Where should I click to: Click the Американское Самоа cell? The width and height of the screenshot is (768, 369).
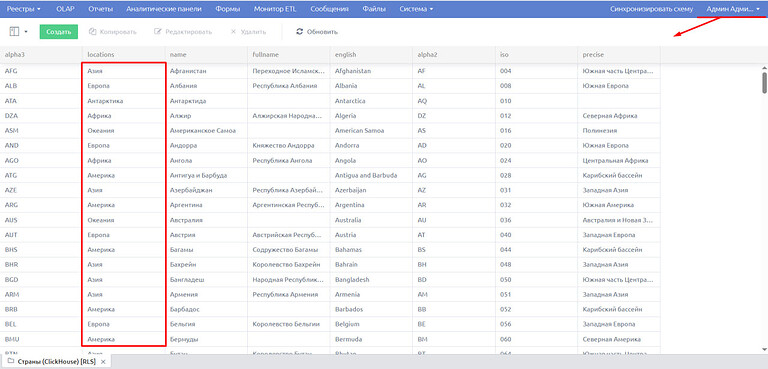click(x=206, y=131)
